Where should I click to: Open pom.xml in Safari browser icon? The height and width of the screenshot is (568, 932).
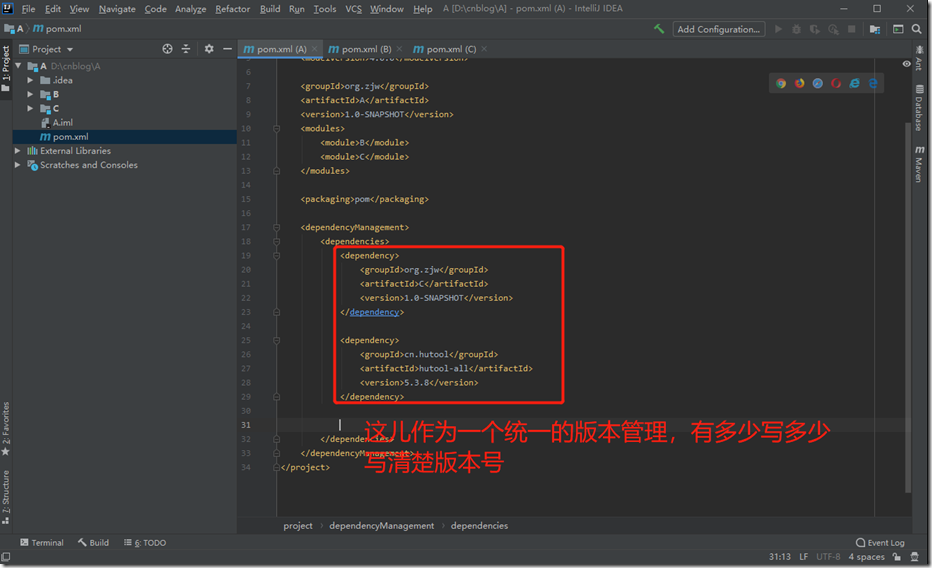click(818, 83)
